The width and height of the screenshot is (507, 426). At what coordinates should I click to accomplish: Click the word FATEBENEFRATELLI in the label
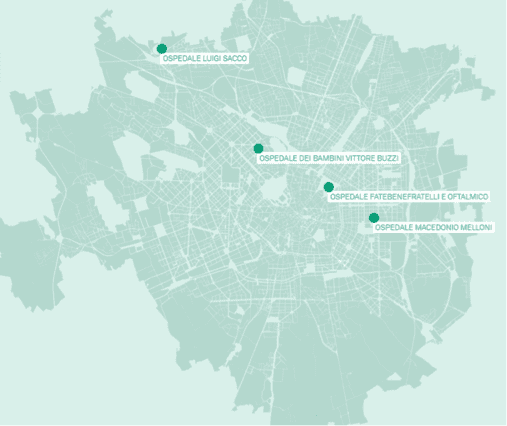tap(404, 197)
